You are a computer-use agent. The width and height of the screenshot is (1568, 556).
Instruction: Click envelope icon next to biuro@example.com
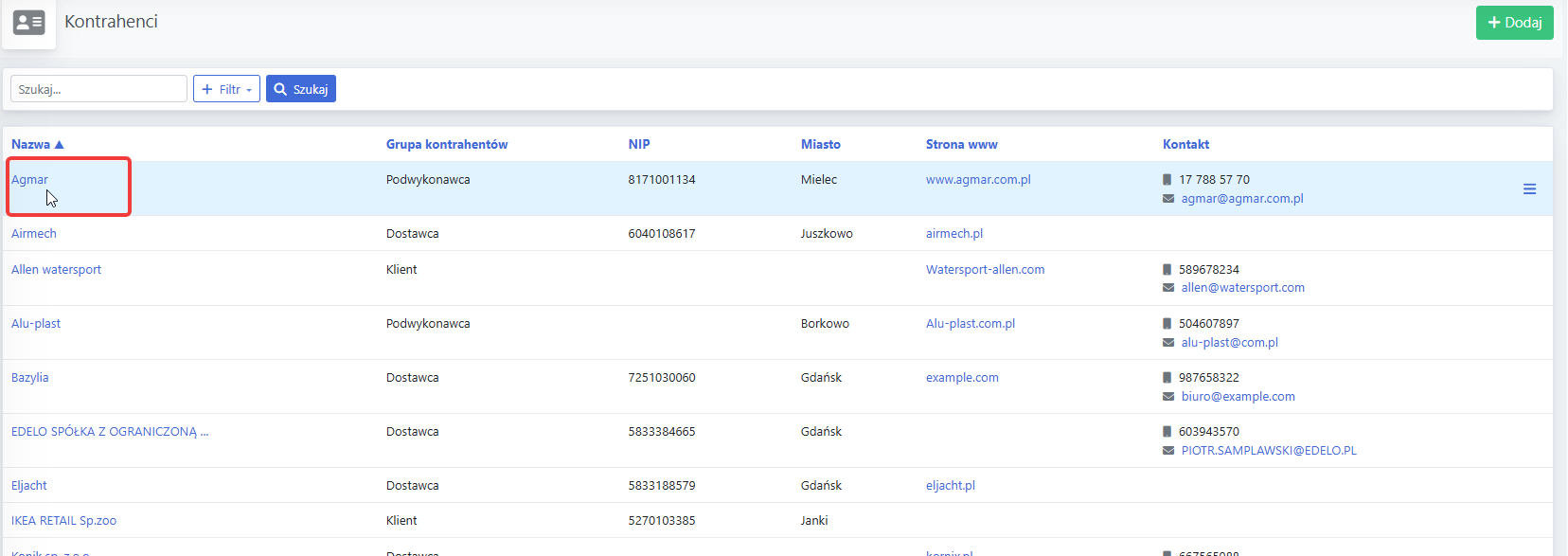1168,397
